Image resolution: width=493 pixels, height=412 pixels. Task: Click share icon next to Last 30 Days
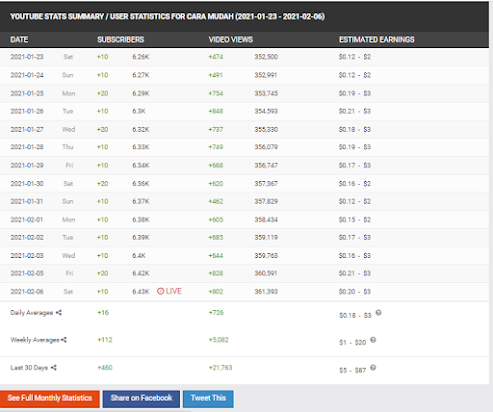coord(54,367)
